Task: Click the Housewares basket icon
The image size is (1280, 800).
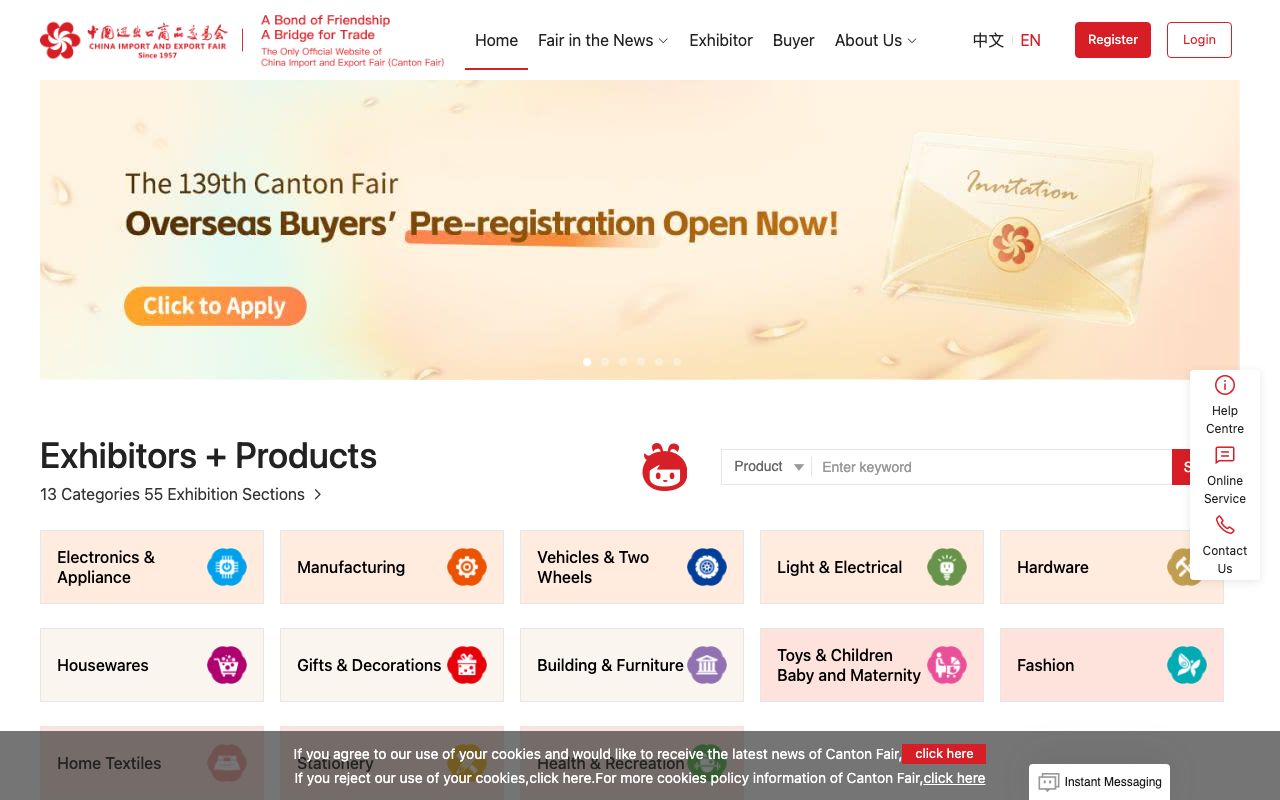Action: pyautogui.click(x=227, y=665)
